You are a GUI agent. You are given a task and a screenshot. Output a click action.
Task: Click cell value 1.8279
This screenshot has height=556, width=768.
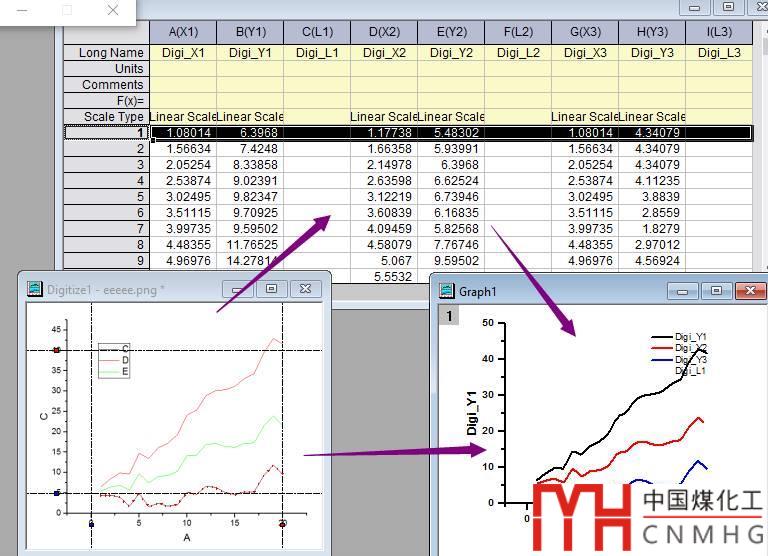coord(652,229)
